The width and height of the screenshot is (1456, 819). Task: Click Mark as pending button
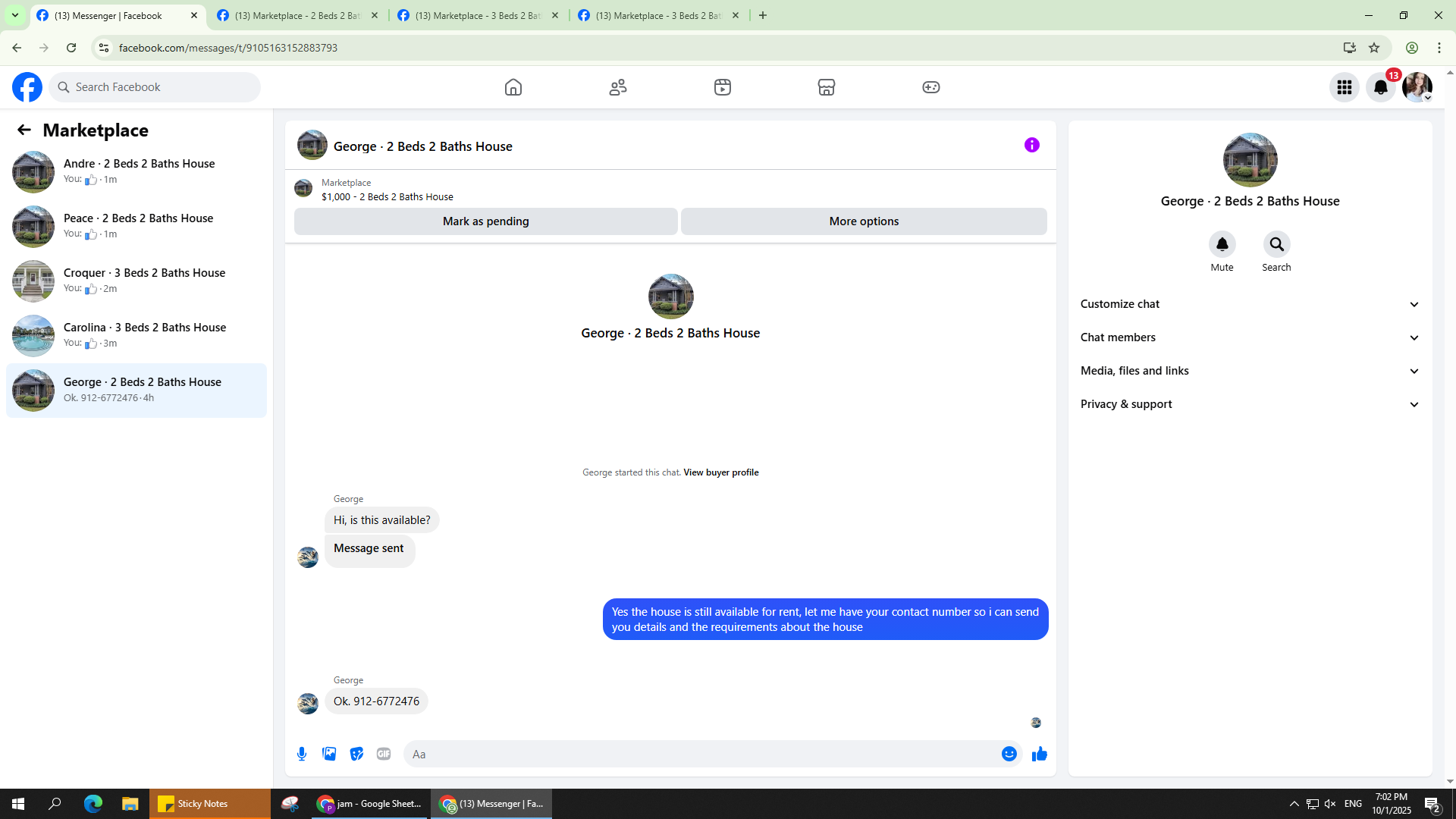click(x=485, y=221)
